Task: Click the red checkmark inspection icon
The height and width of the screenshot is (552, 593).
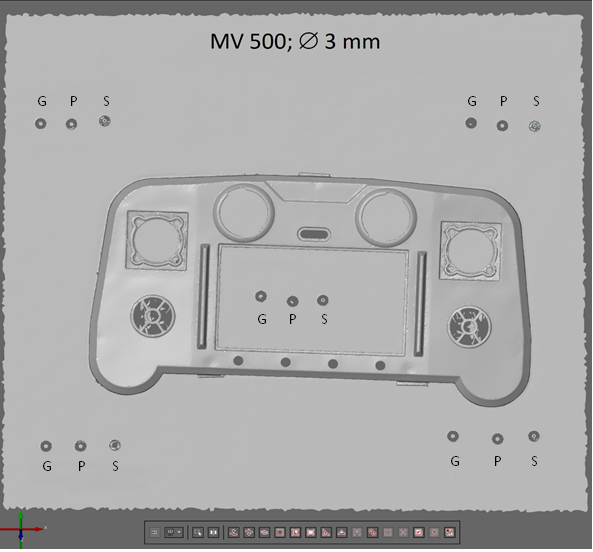Action: point(419,532)
